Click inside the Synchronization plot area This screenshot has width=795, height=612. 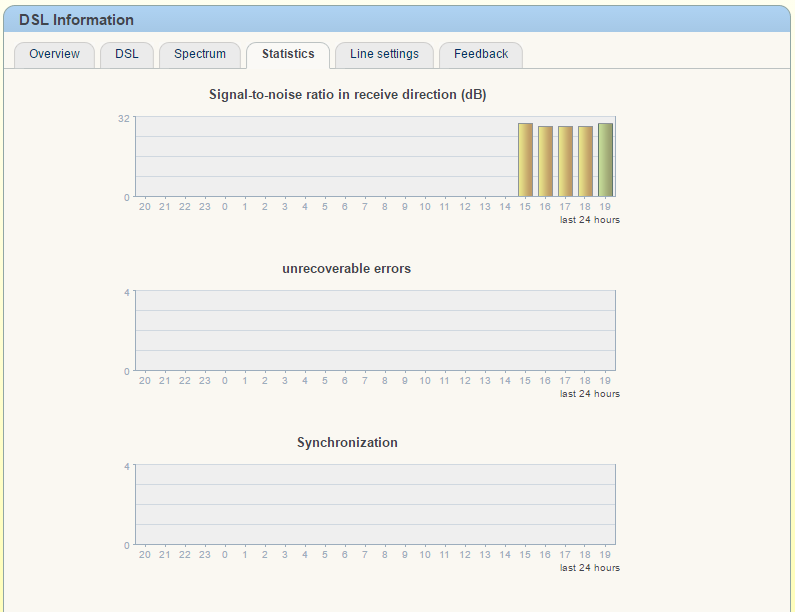(375, 504)
